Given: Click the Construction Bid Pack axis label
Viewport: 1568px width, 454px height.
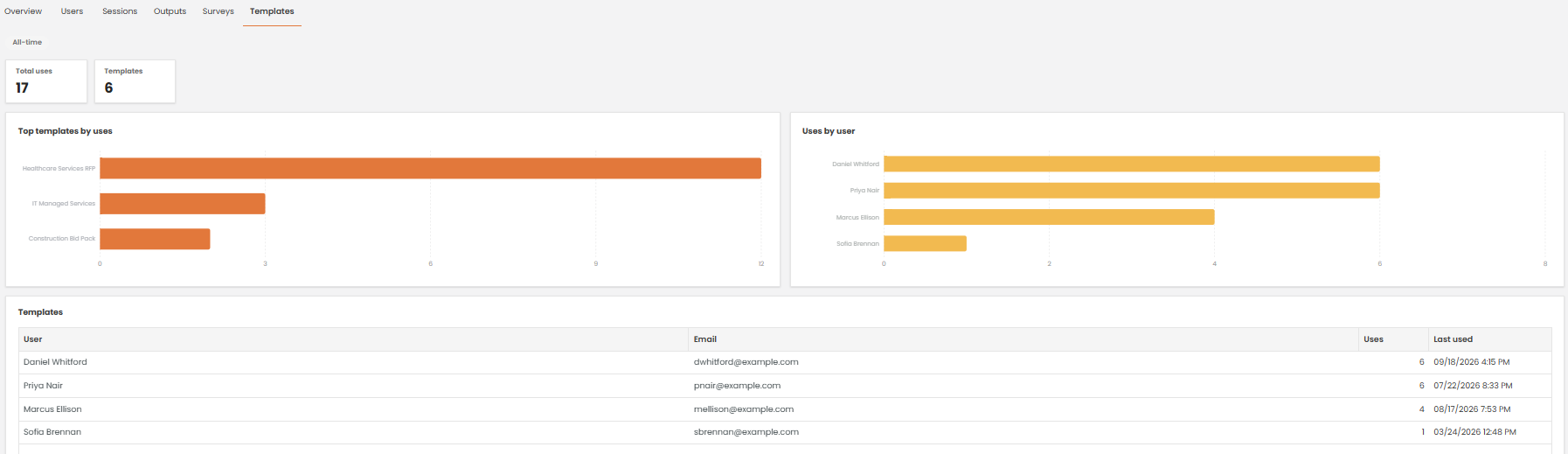Looking at the screenshot, I should point(62,239).
